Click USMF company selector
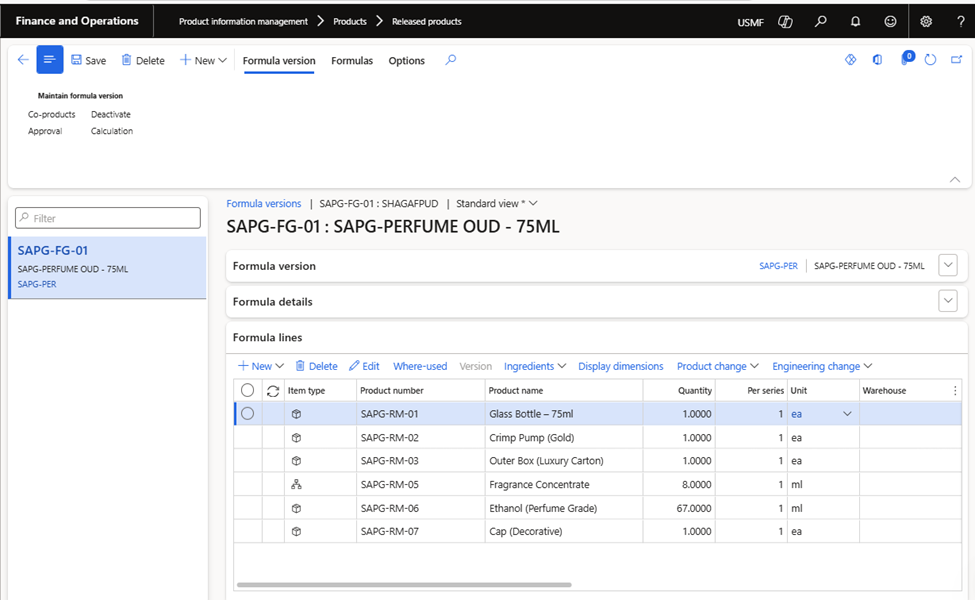 (751, 22)
